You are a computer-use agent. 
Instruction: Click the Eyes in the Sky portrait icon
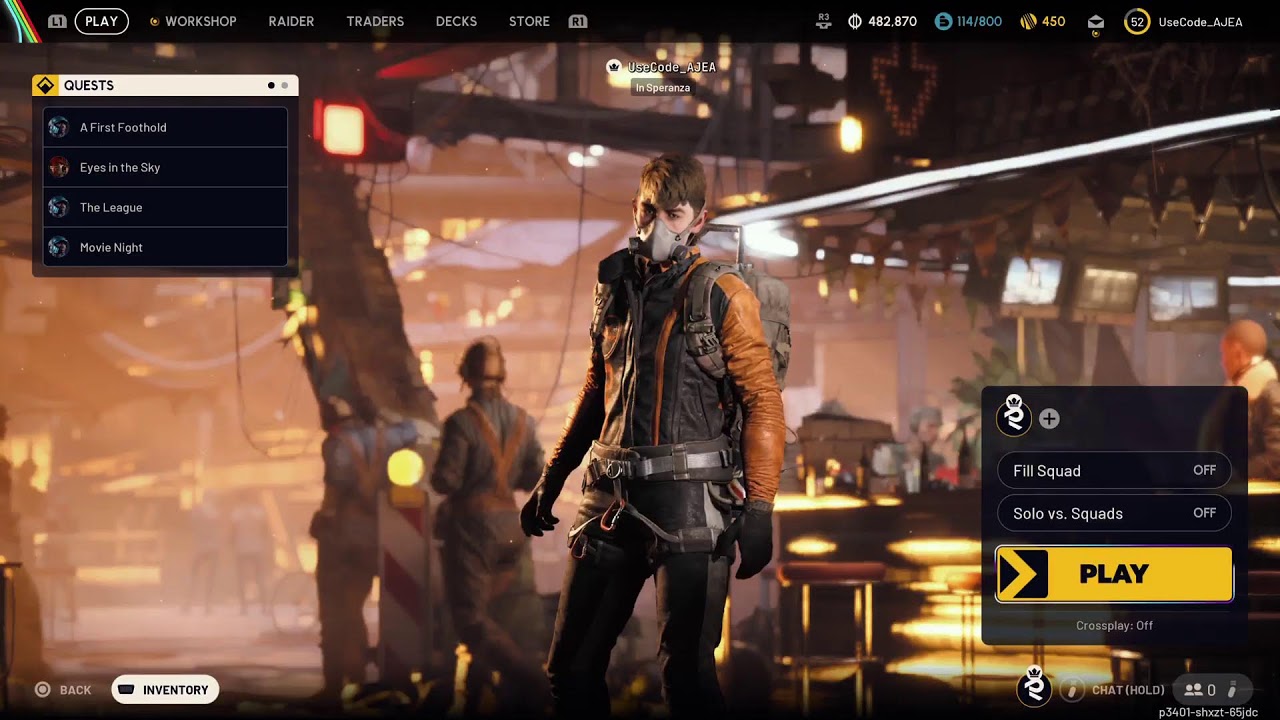(x=59, y=167)
